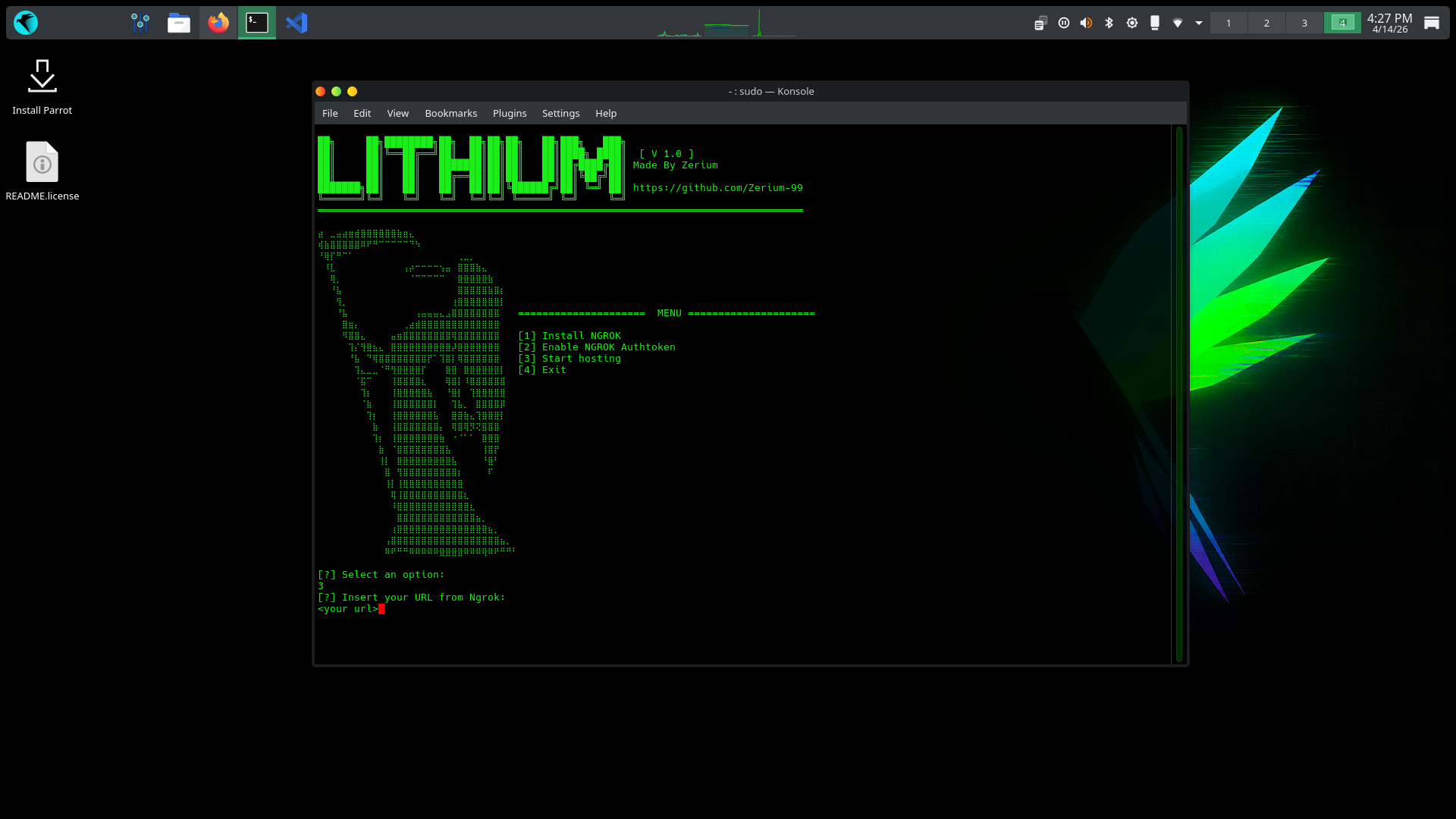Open the View menu in Konsole
The width and height of the screenshot is (1456, 819).
[397, 113]
